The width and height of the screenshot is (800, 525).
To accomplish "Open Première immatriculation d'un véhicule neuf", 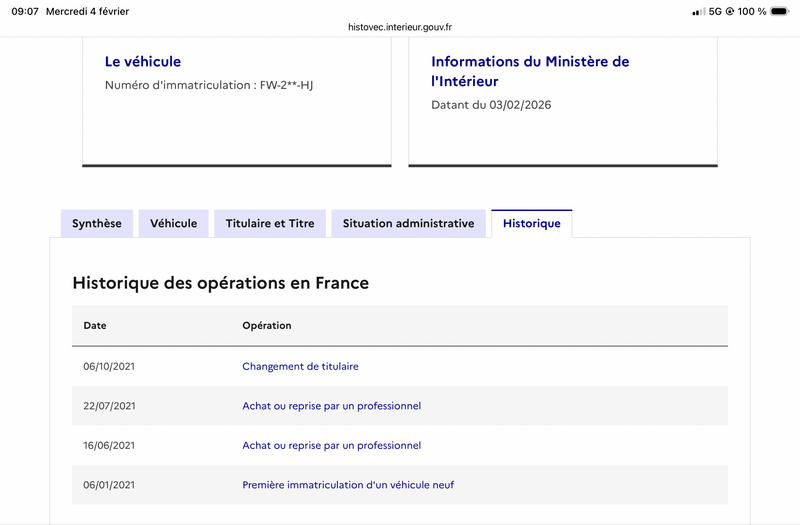I will [348, 485].
